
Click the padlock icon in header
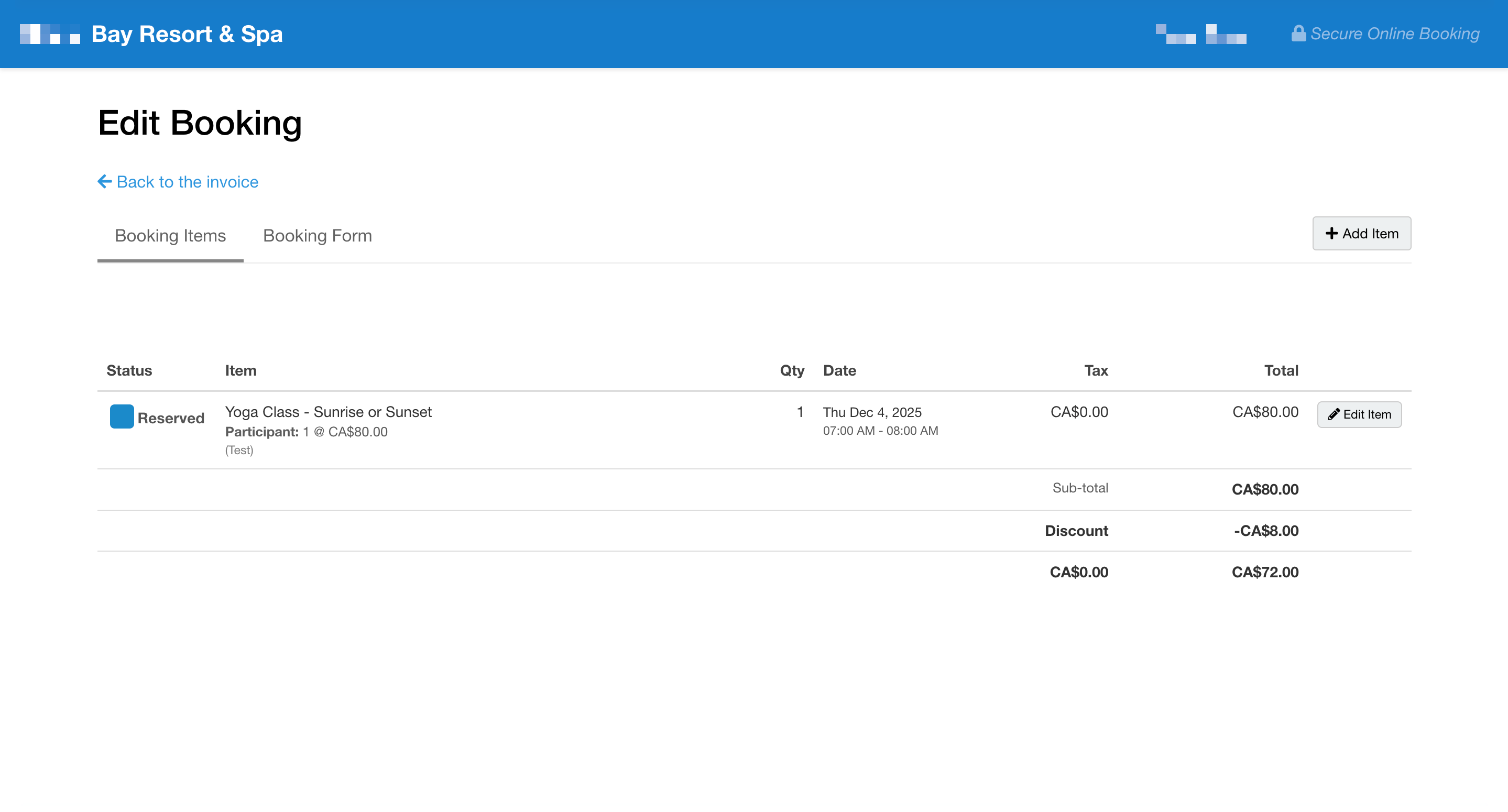point(1298,34)
